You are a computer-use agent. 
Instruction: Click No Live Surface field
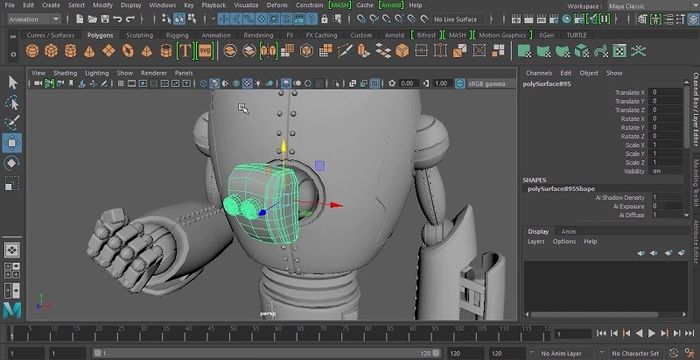click(x=456, y=19)
